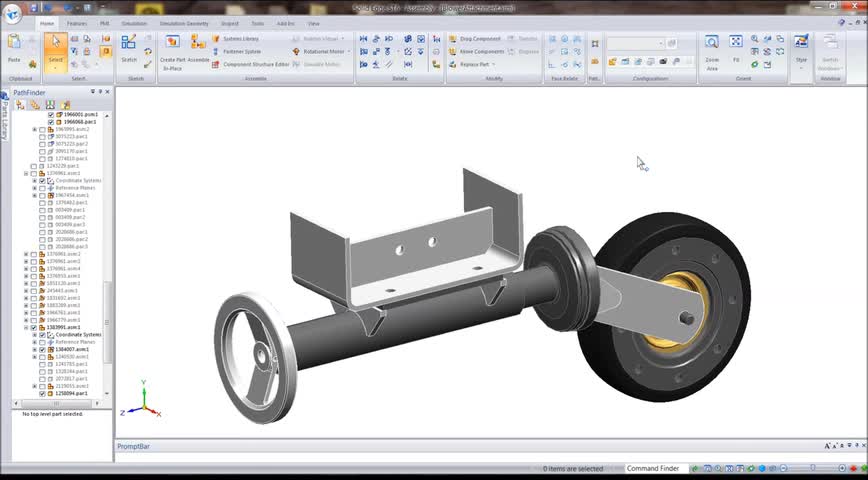Toggle checkbox for 1383991.asm:1
The width and height of the screenshot is (868, 480).
coord(34,328)
